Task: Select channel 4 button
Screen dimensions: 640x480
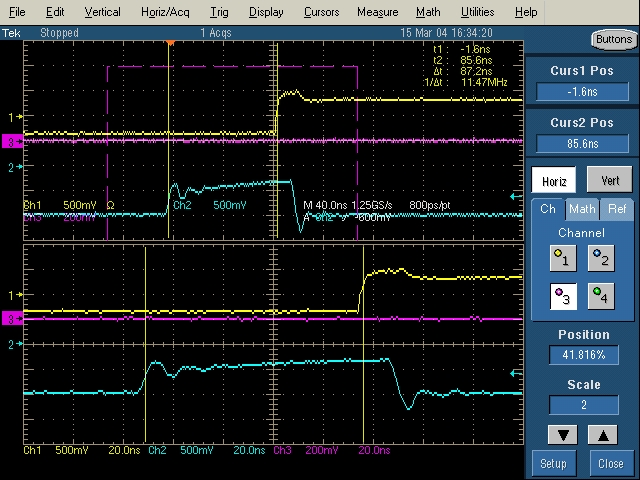Action: click(x=601, y=296)
